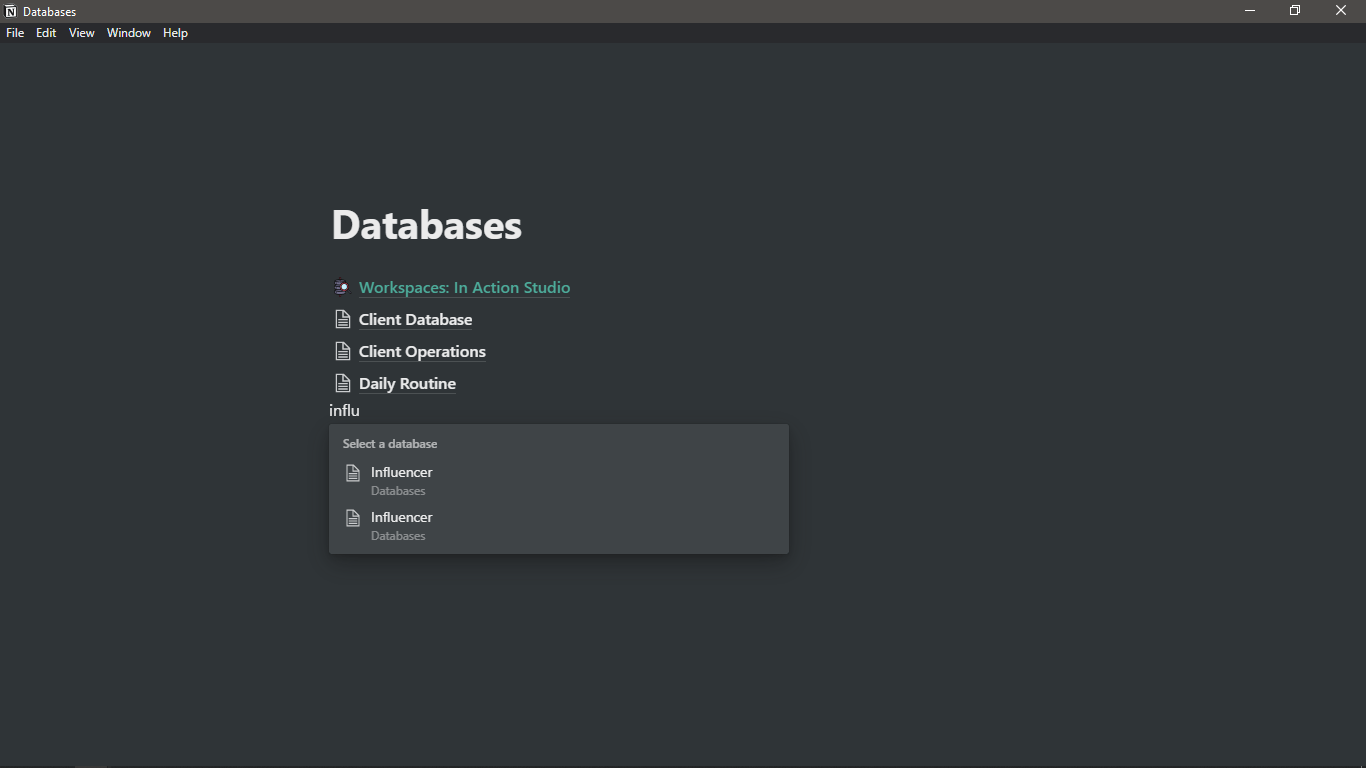1366x768 pixels.
Task: Open the Client Database page link
Action: point(415,320)
